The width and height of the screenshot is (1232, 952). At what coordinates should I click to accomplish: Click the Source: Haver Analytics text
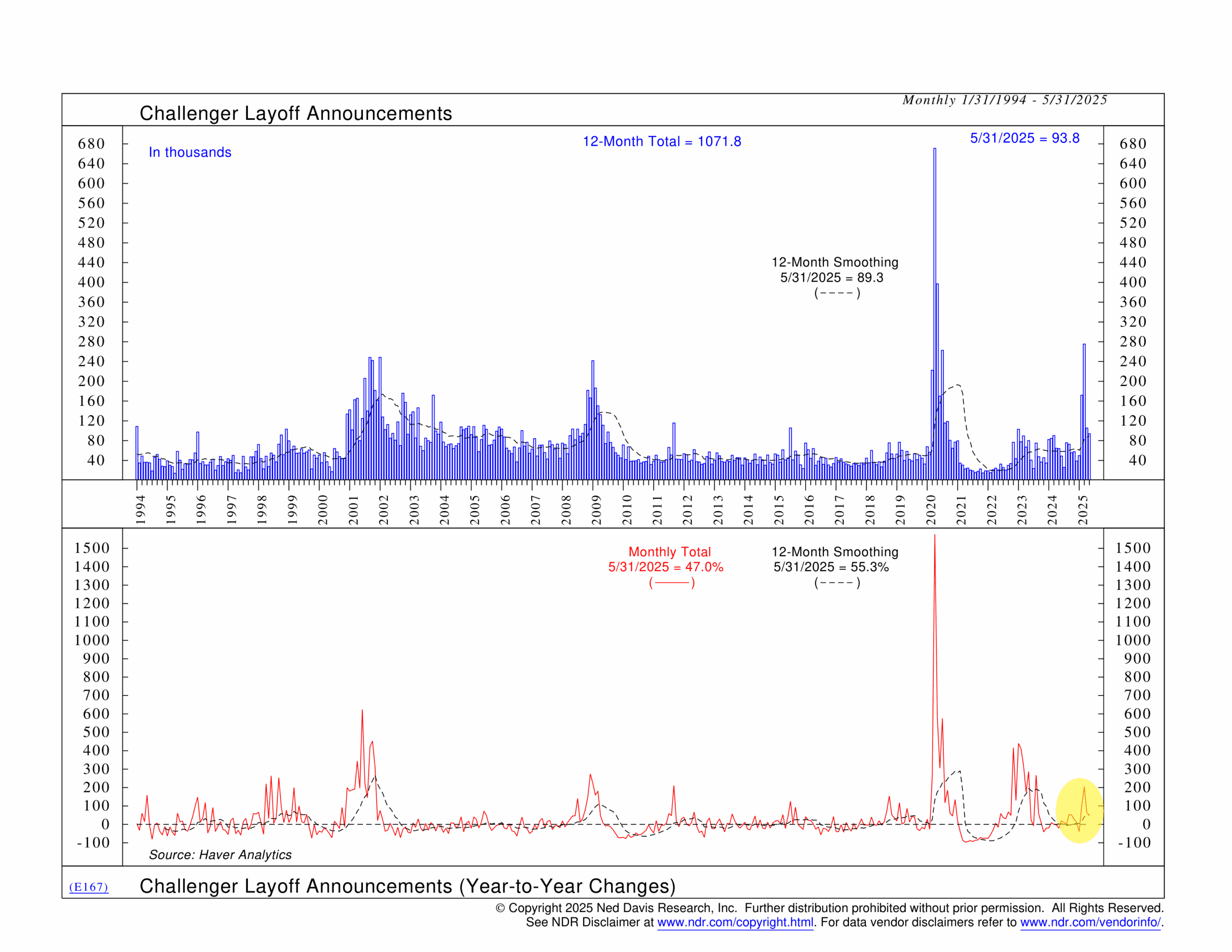[x=220, y=854]
